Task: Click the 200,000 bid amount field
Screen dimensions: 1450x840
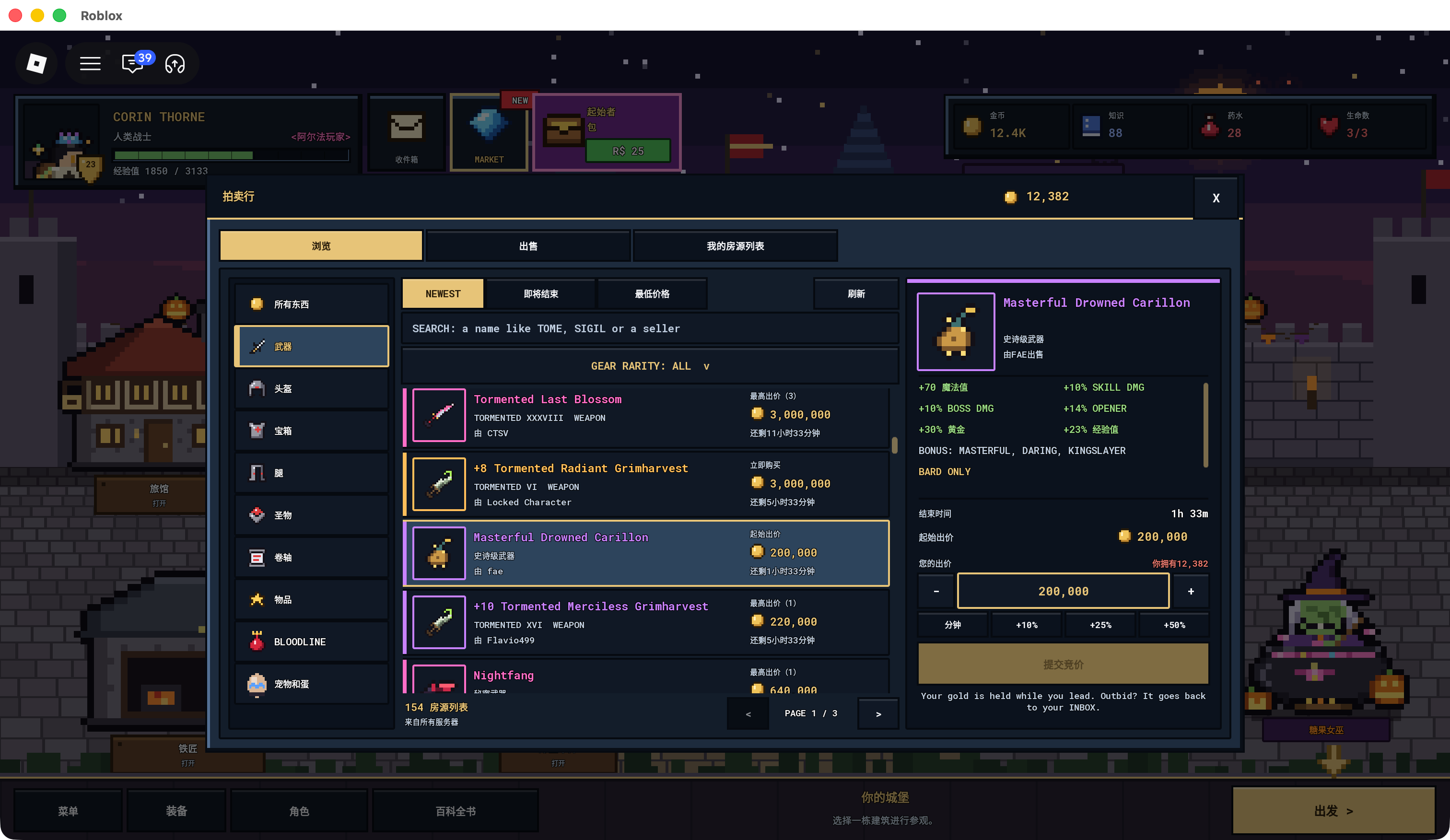Action: 1063,591
